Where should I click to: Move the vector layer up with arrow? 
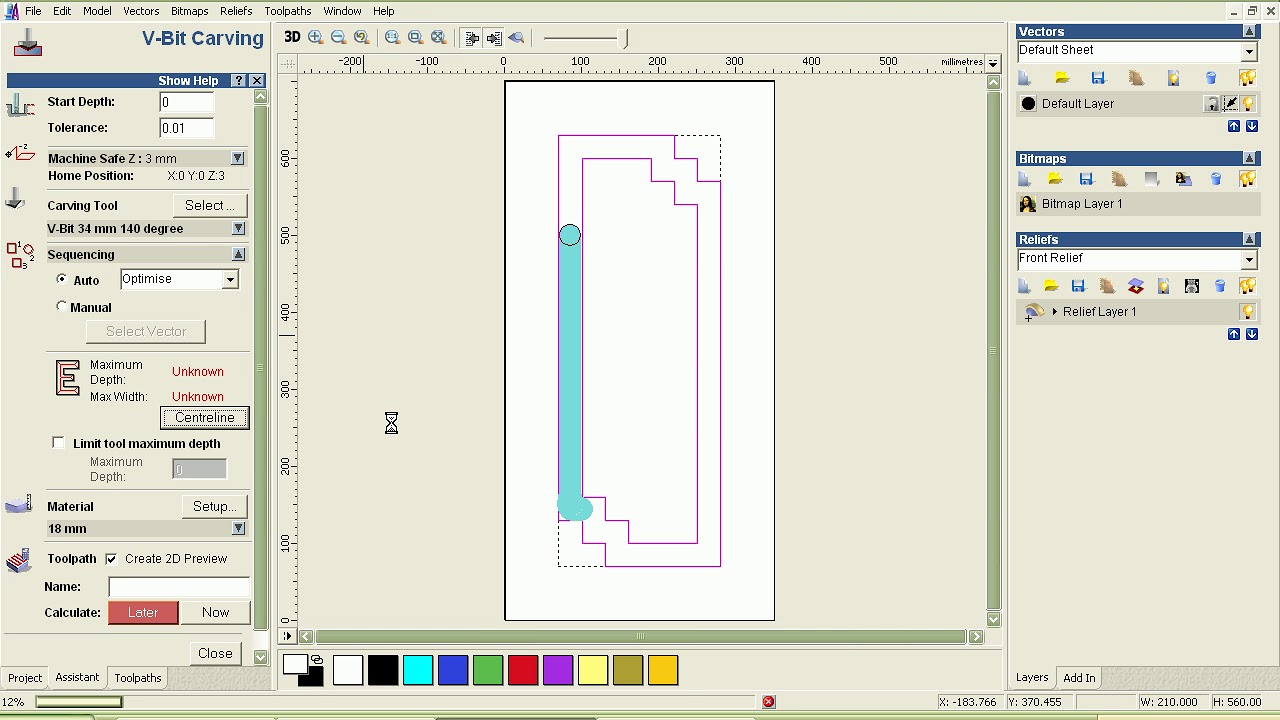[x=1234, y=126]
